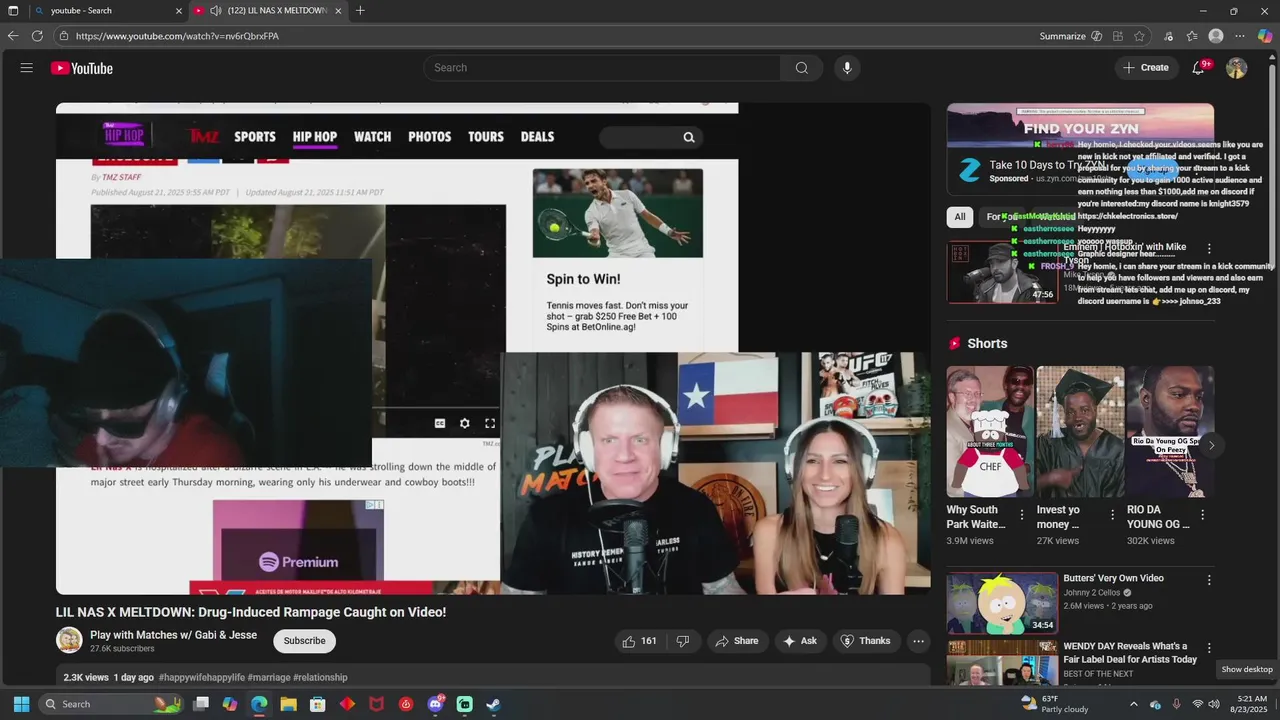This screenshot has width=1280, height=720.
Task: Open split screen icon in address bar
Action: point(1118,36)
